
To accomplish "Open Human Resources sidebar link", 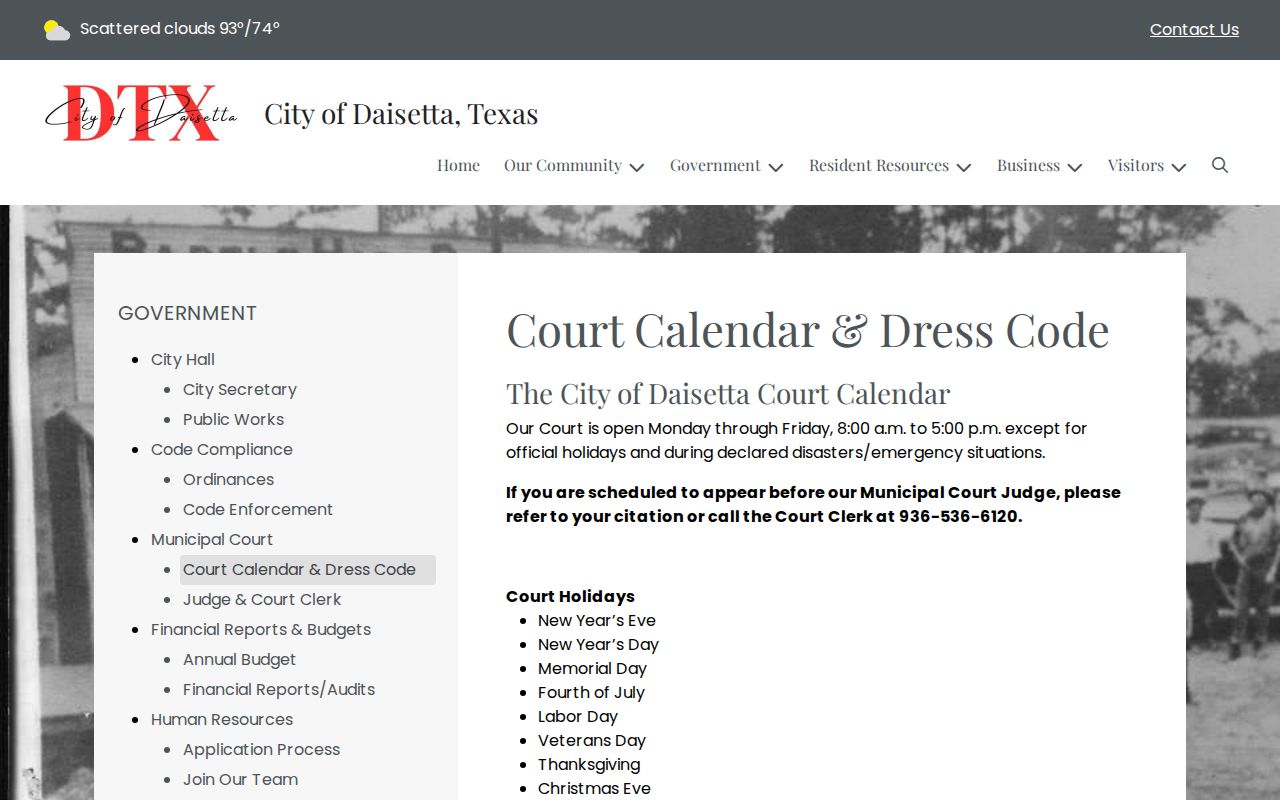I will 222,719.
